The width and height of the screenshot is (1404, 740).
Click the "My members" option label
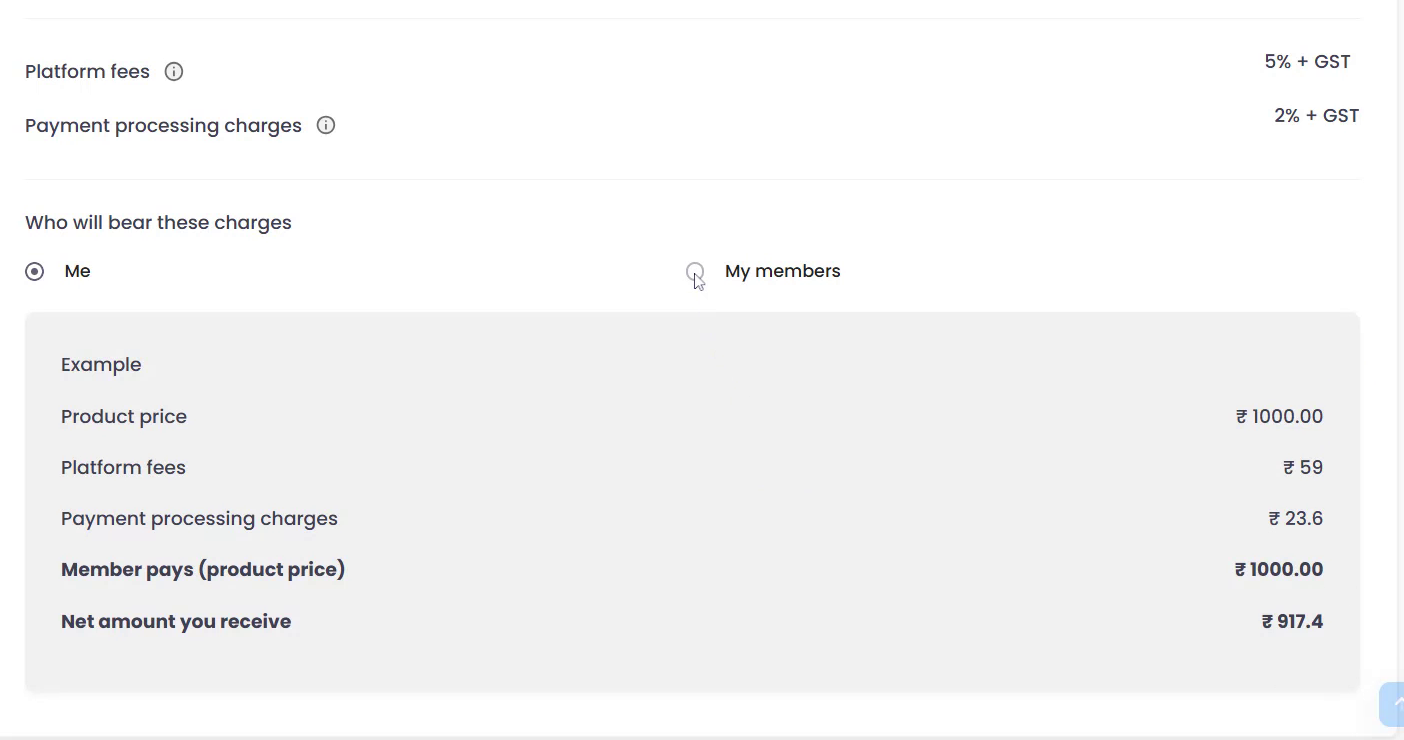click(782, 272)
